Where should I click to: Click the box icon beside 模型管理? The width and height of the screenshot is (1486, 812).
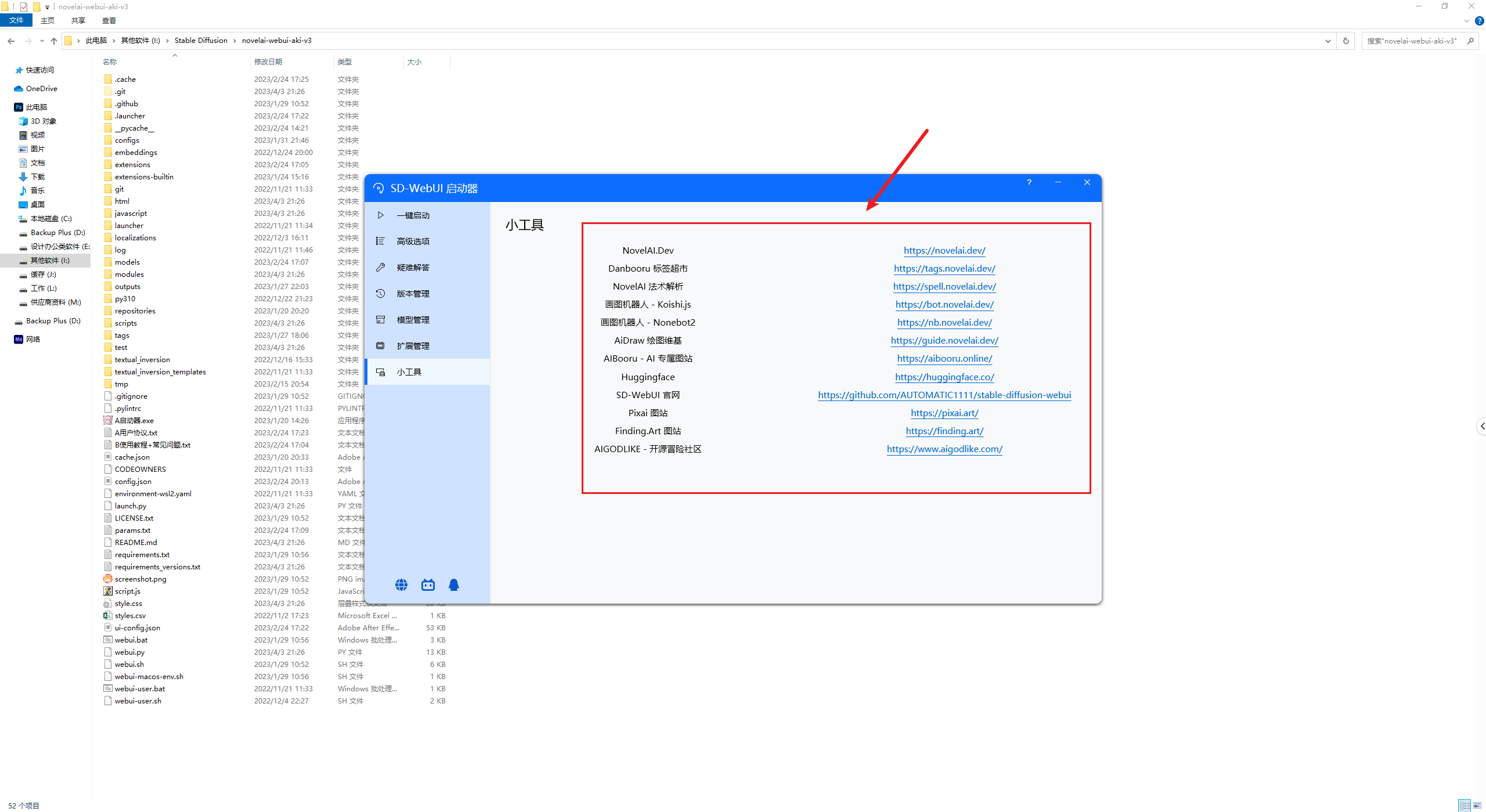380,319
